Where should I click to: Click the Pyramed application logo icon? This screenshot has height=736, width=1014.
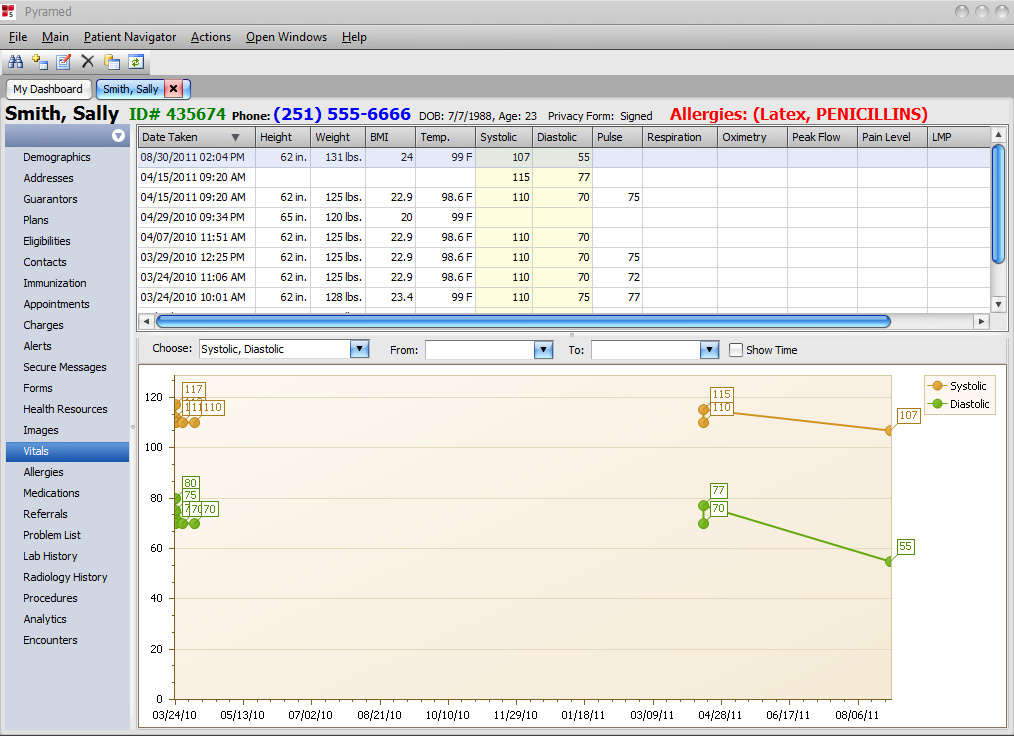[x=8, y=11]
